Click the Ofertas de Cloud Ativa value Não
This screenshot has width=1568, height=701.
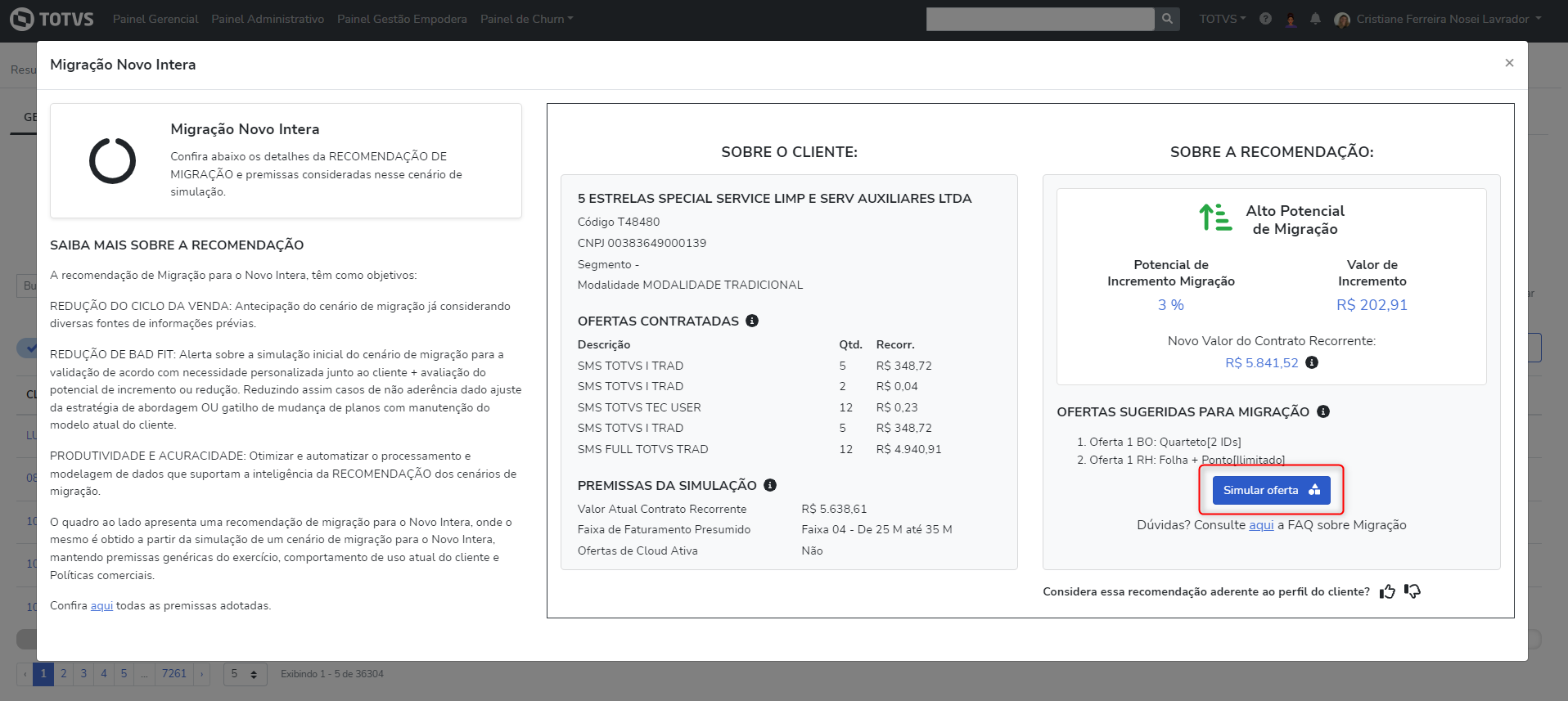(x=812, y=550)
